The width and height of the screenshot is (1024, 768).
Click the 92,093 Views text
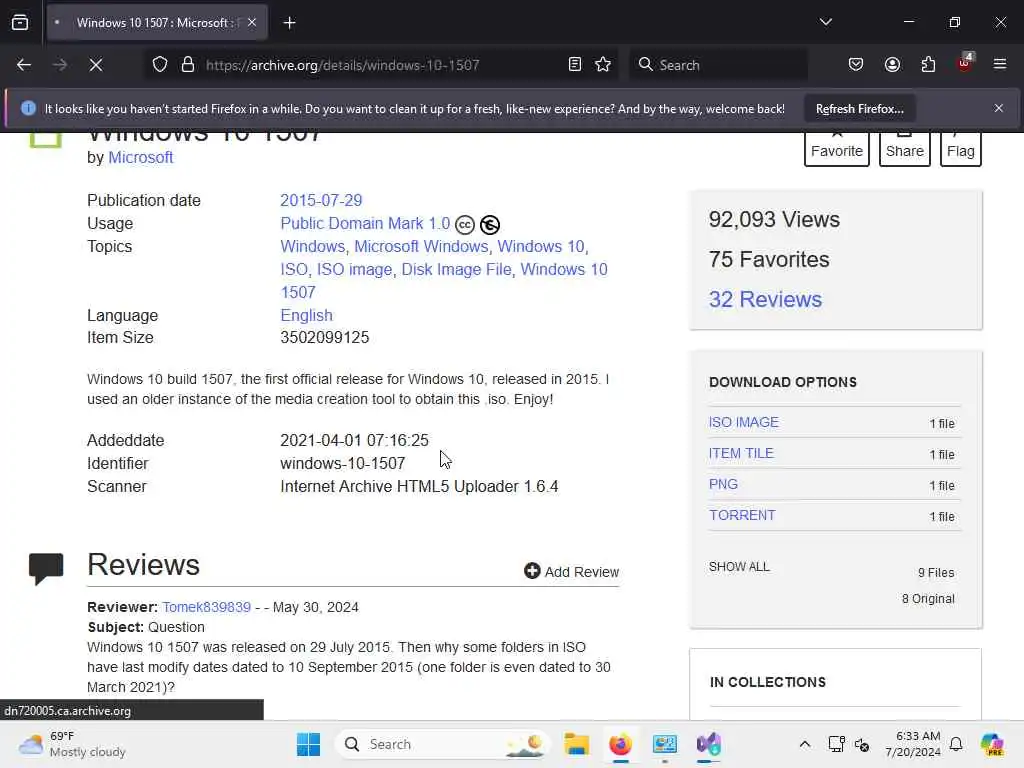(x=774, y=219)
